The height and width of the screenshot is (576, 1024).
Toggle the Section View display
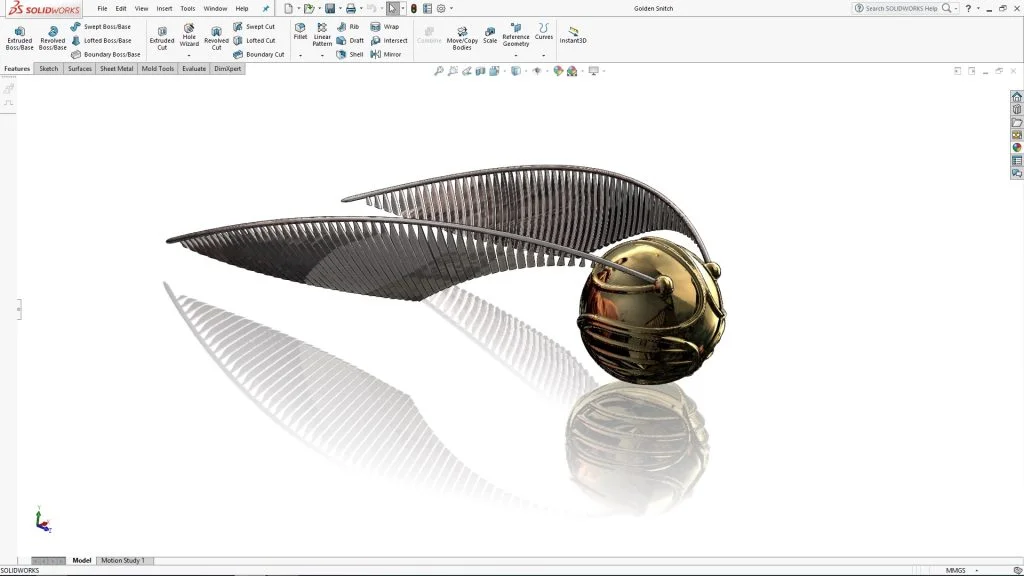point(483,70)
